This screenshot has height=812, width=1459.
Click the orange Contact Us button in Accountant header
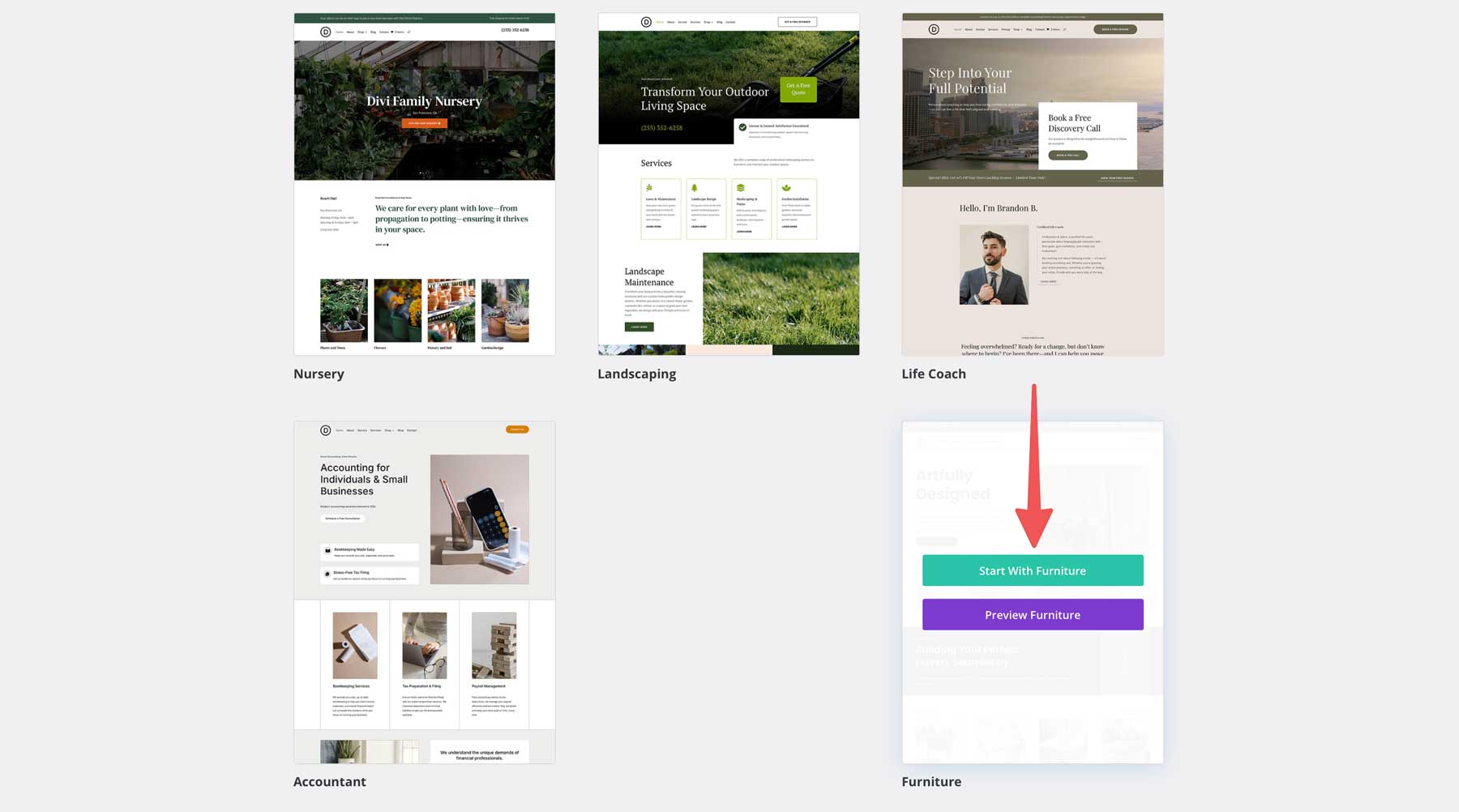(517, 430)
